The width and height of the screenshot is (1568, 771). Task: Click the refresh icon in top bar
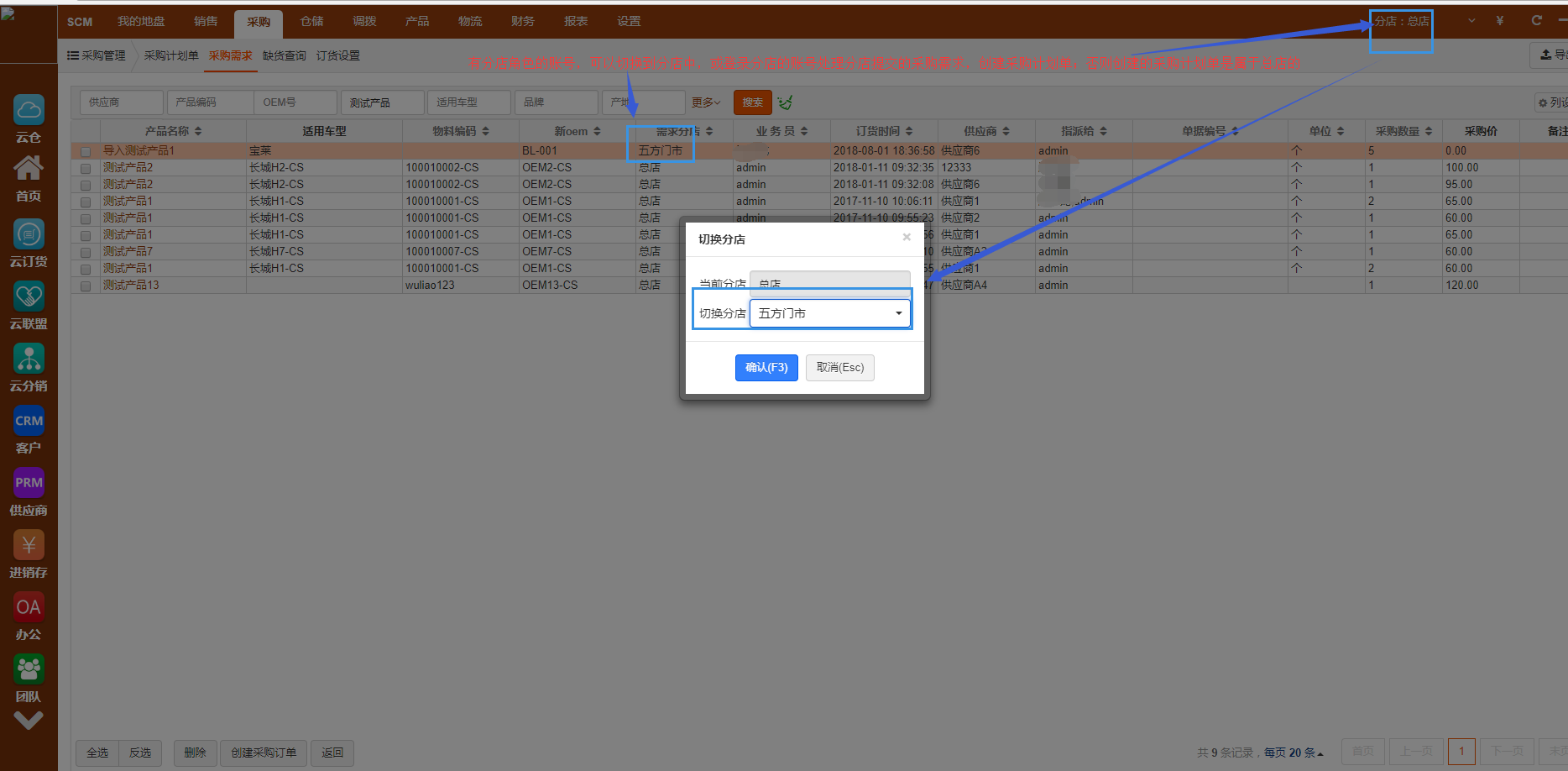point(1536,21)
